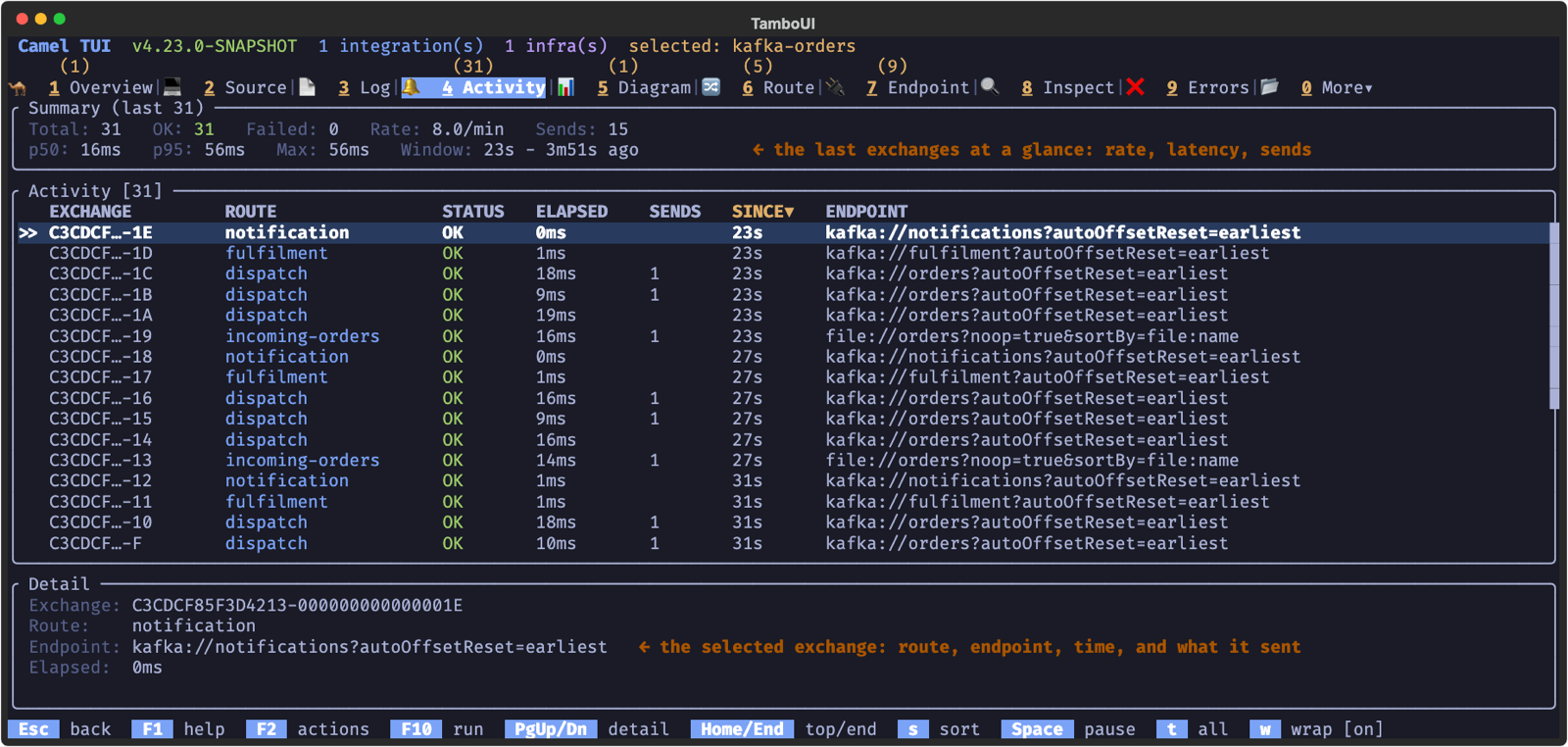Click the F1 help key hint
1568x747 pixels.
click(179, 729)
